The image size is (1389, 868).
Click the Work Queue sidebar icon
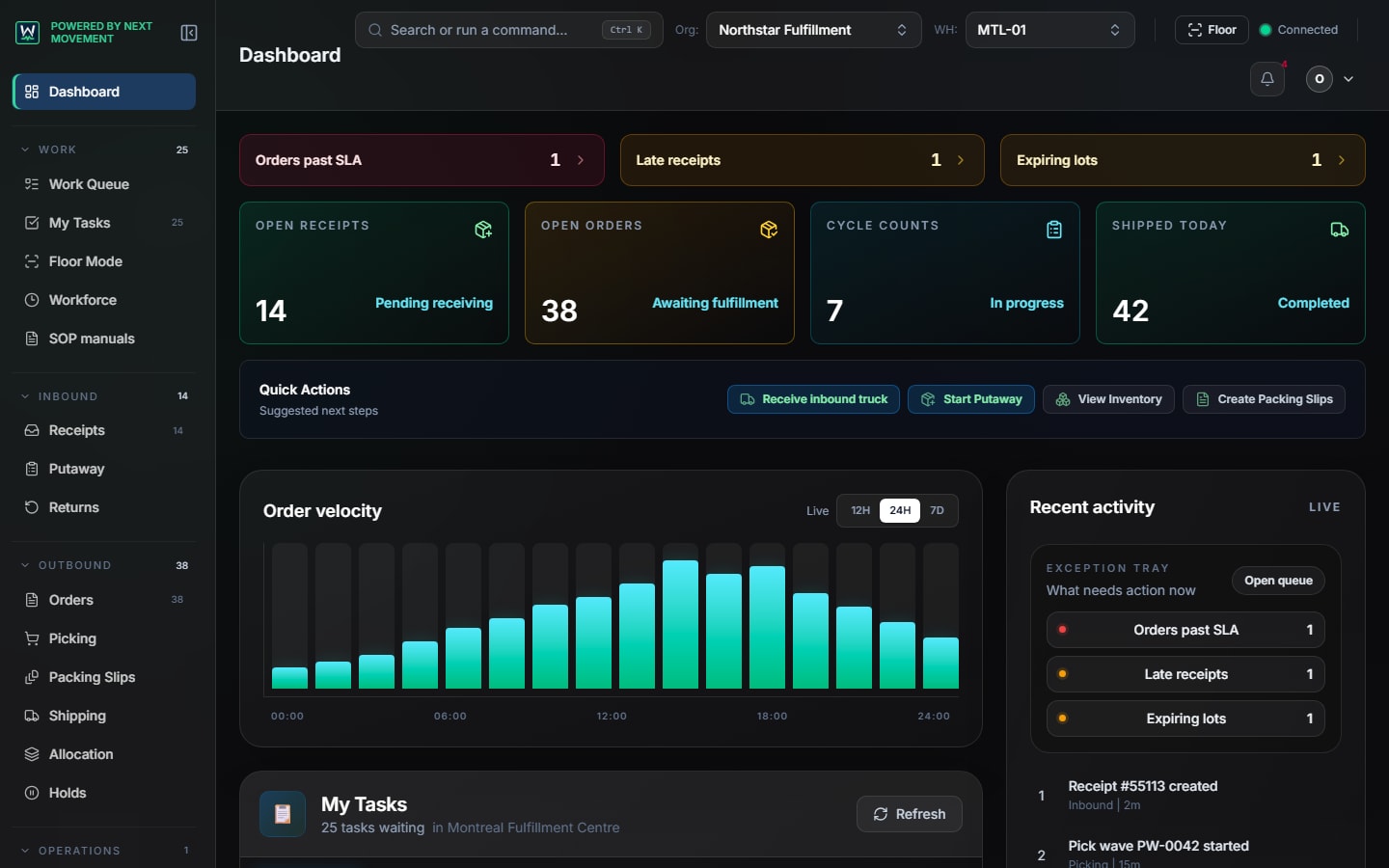point(32,184)
